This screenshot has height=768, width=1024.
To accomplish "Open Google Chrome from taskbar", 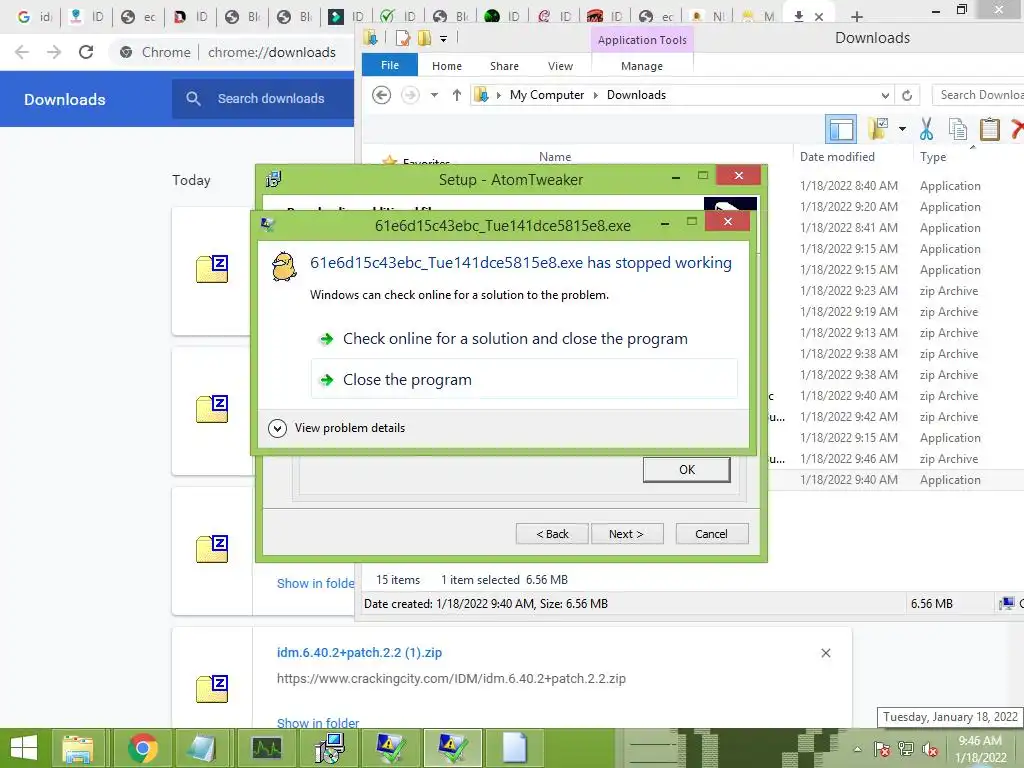I will pyautogui.click(x=142, y=748).
